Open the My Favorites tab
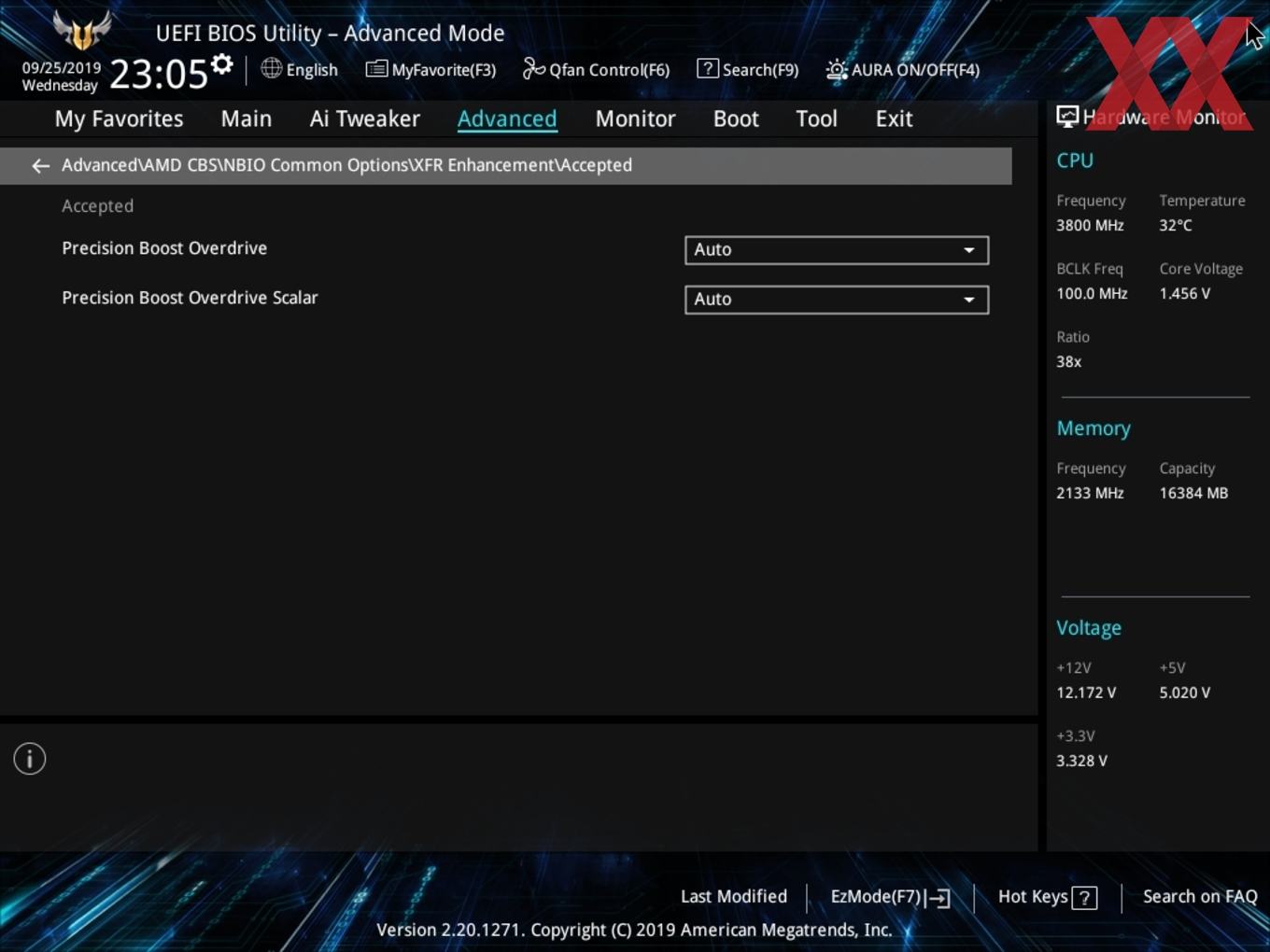The width and height of the screenshot is (1270, 952). [x=119, y=119]
